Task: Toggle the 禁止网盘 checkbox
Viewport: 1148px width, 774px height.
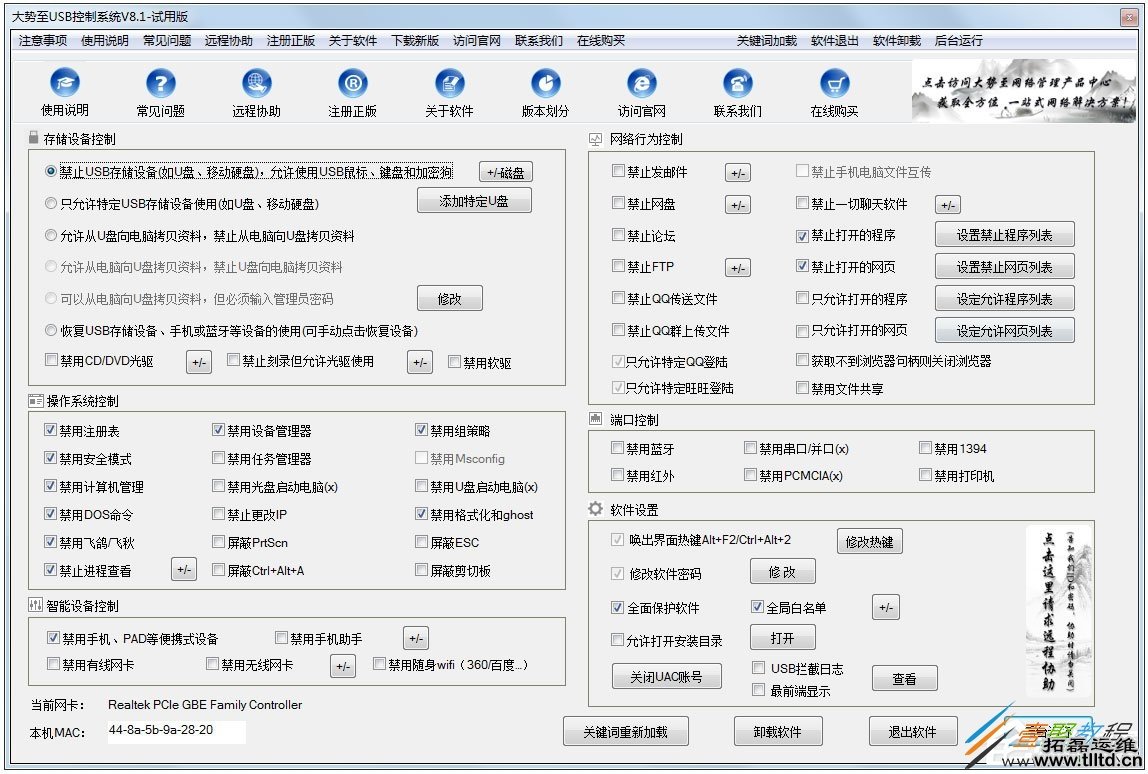Action: pyautogui.click(x=617, y=203)
